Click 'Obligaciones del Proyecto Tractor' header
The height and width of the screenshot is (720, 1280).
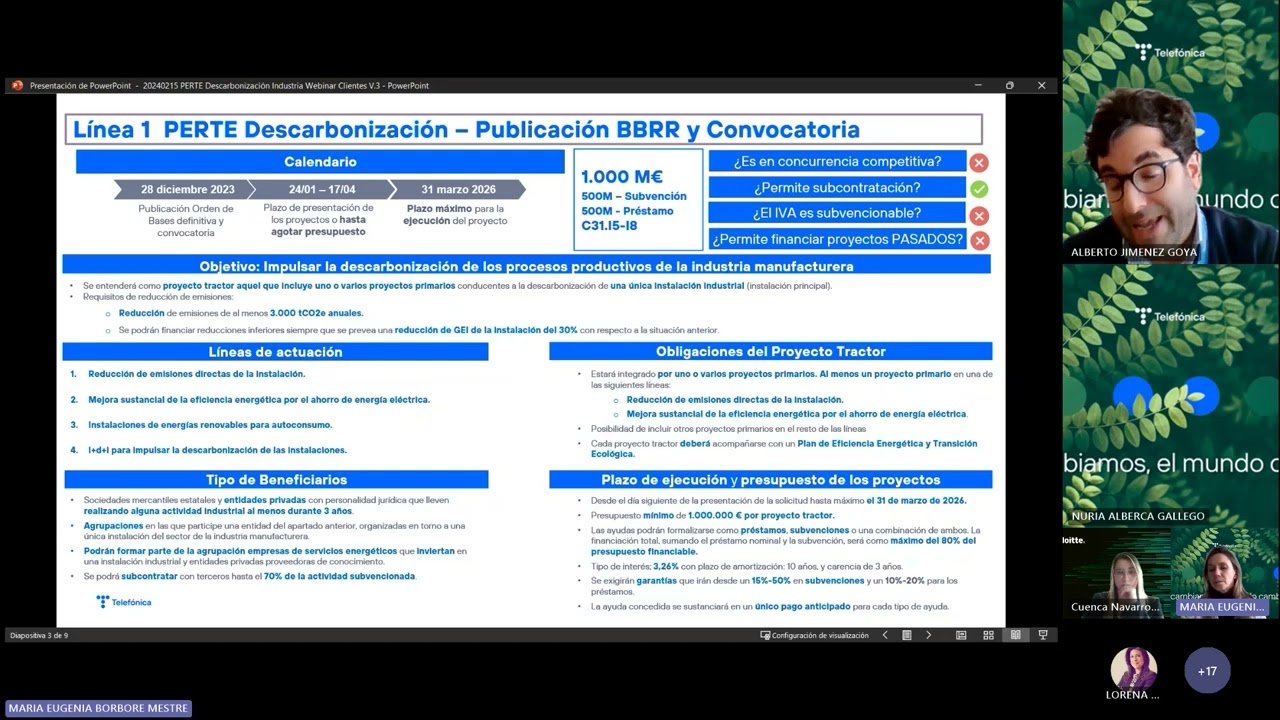coord(771,351)
